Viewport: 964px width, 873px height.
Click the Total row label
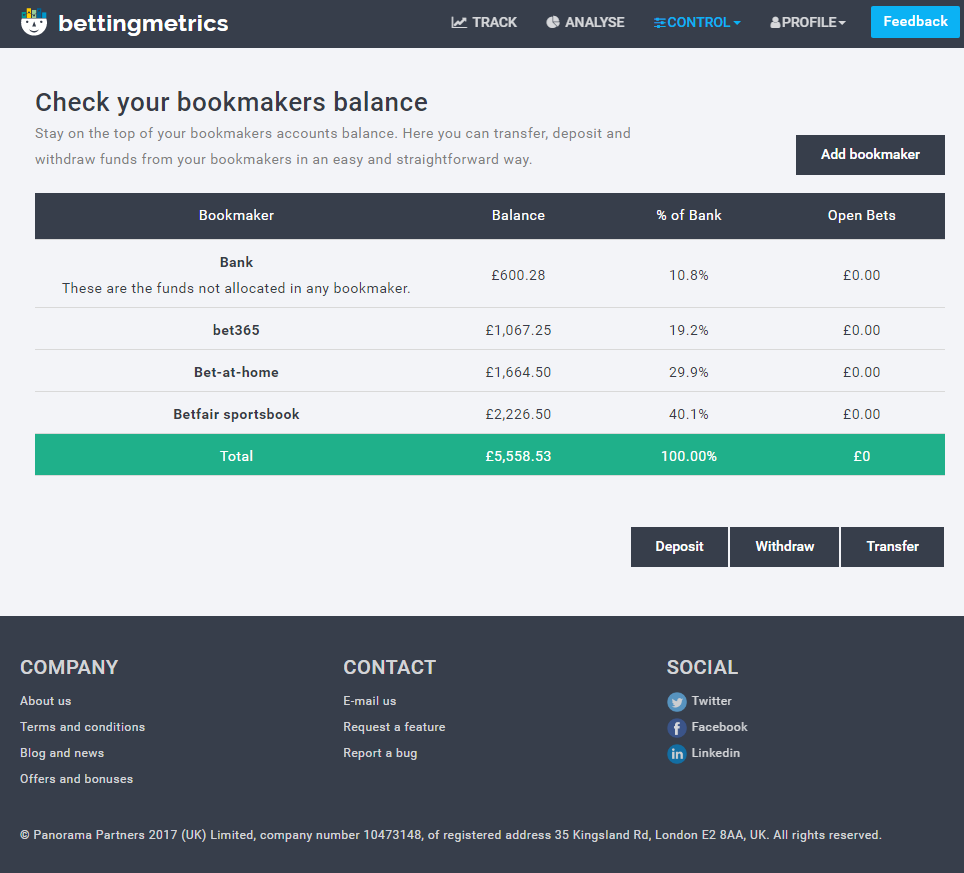click(236, 456)
